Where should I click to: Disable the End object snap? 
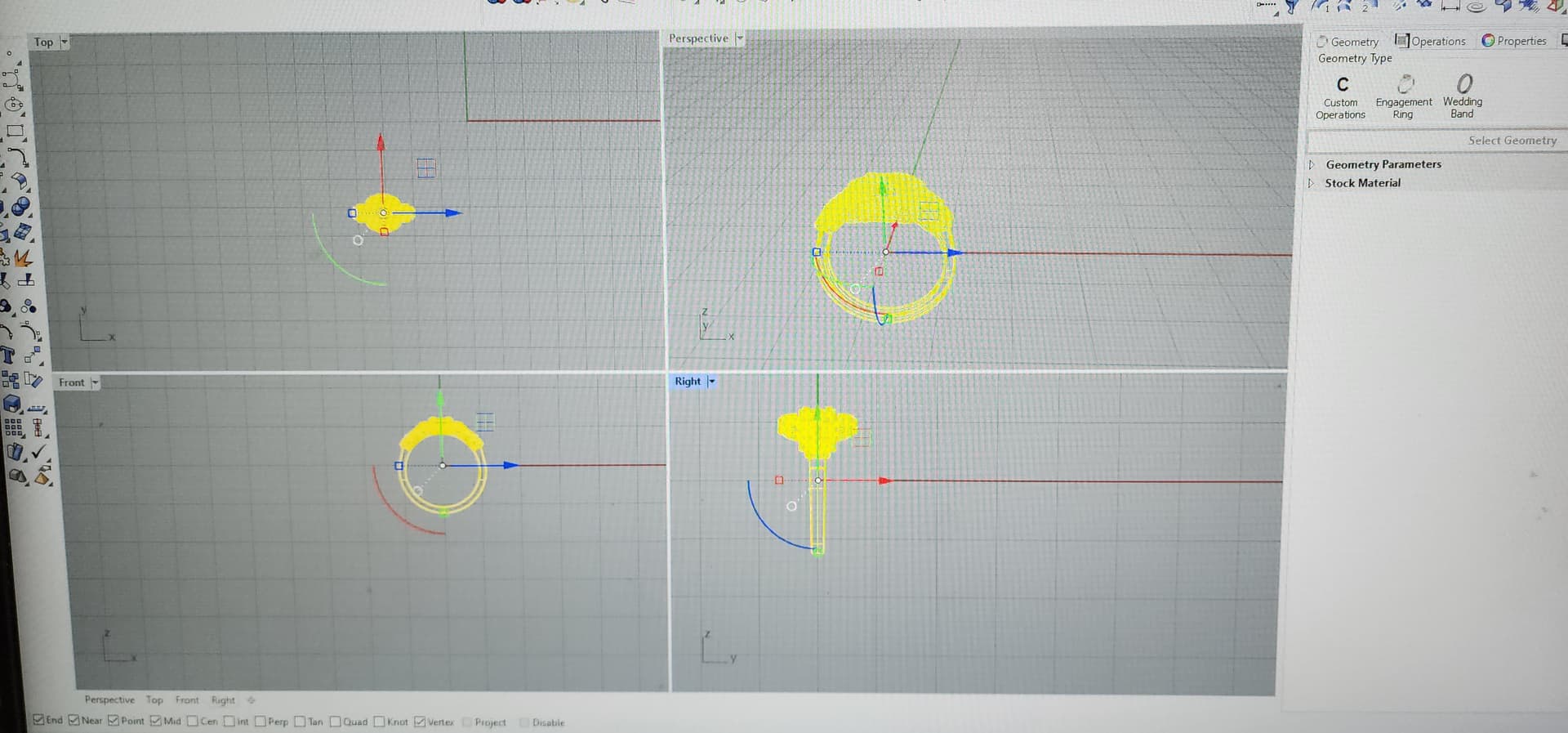[38, 720]
